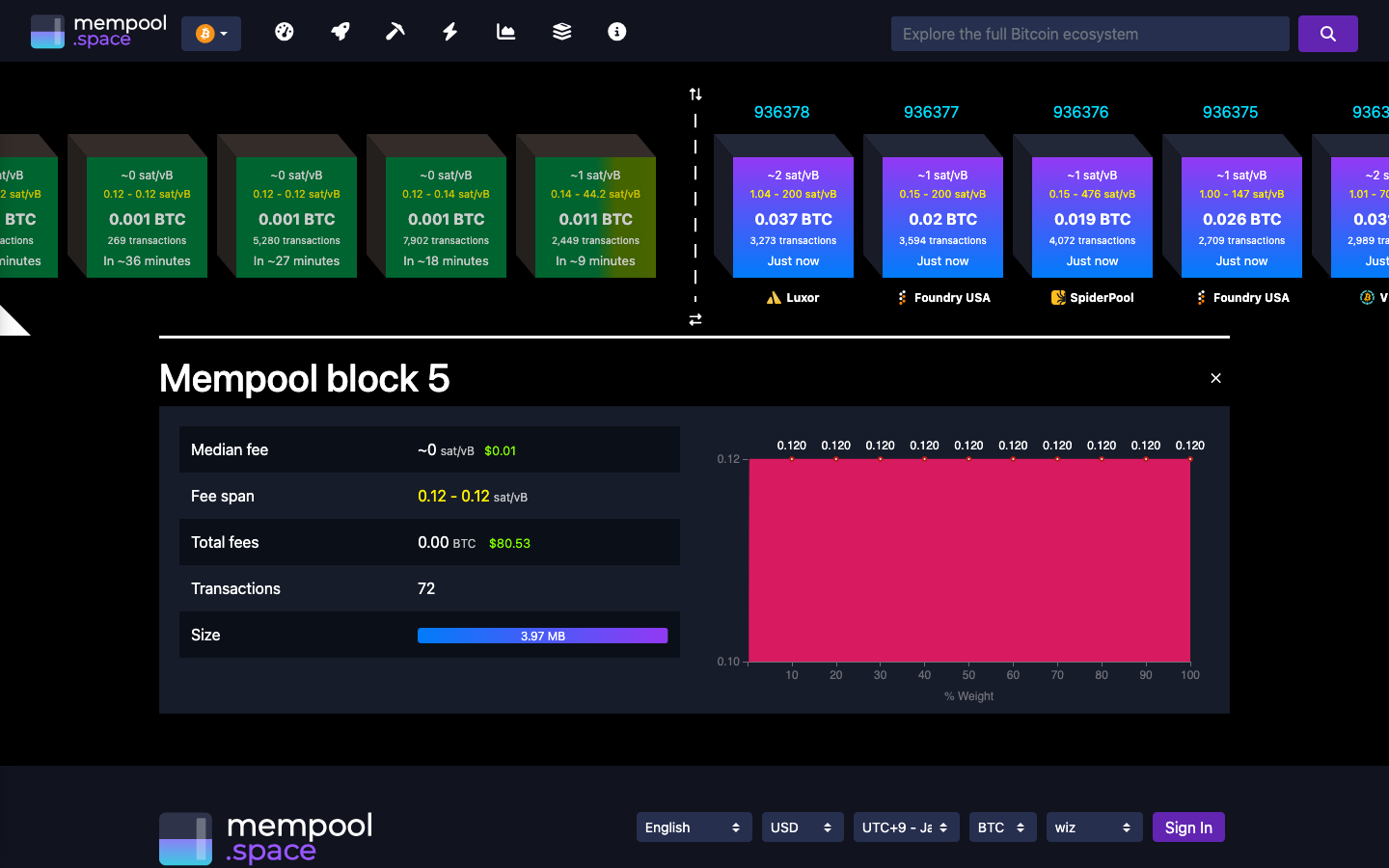Click the vertical sort arrows above the divider

[695, 93]
